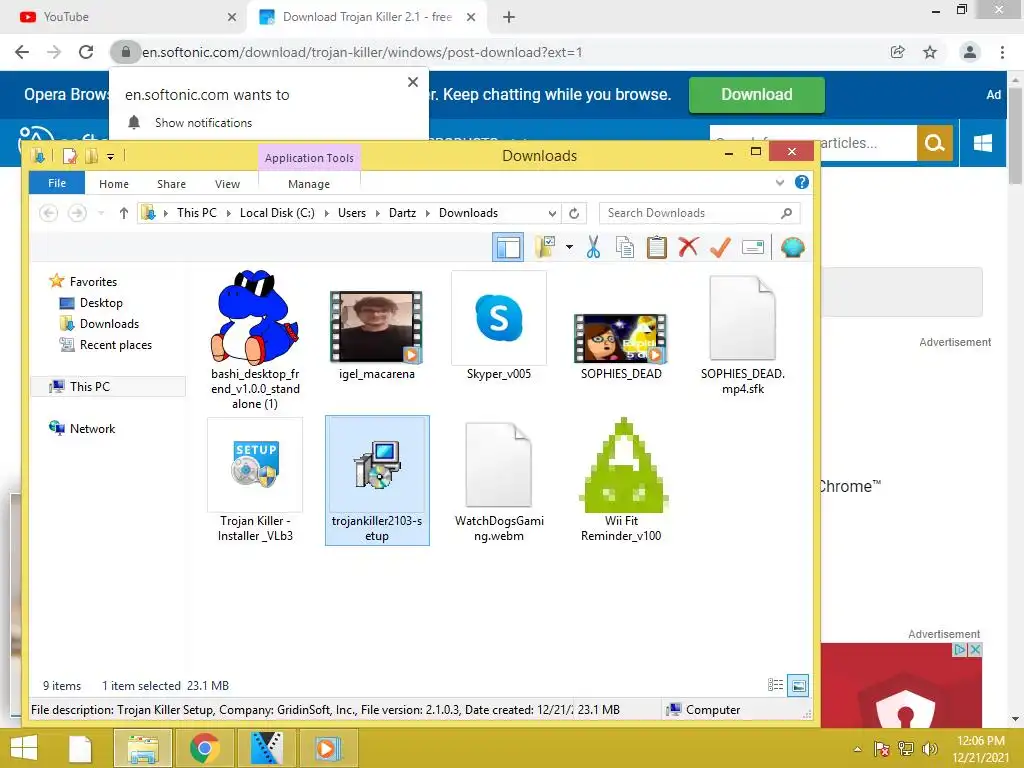
Task: Click Local Disk (C:) in address breadcrumb
Action: [277, 213]
